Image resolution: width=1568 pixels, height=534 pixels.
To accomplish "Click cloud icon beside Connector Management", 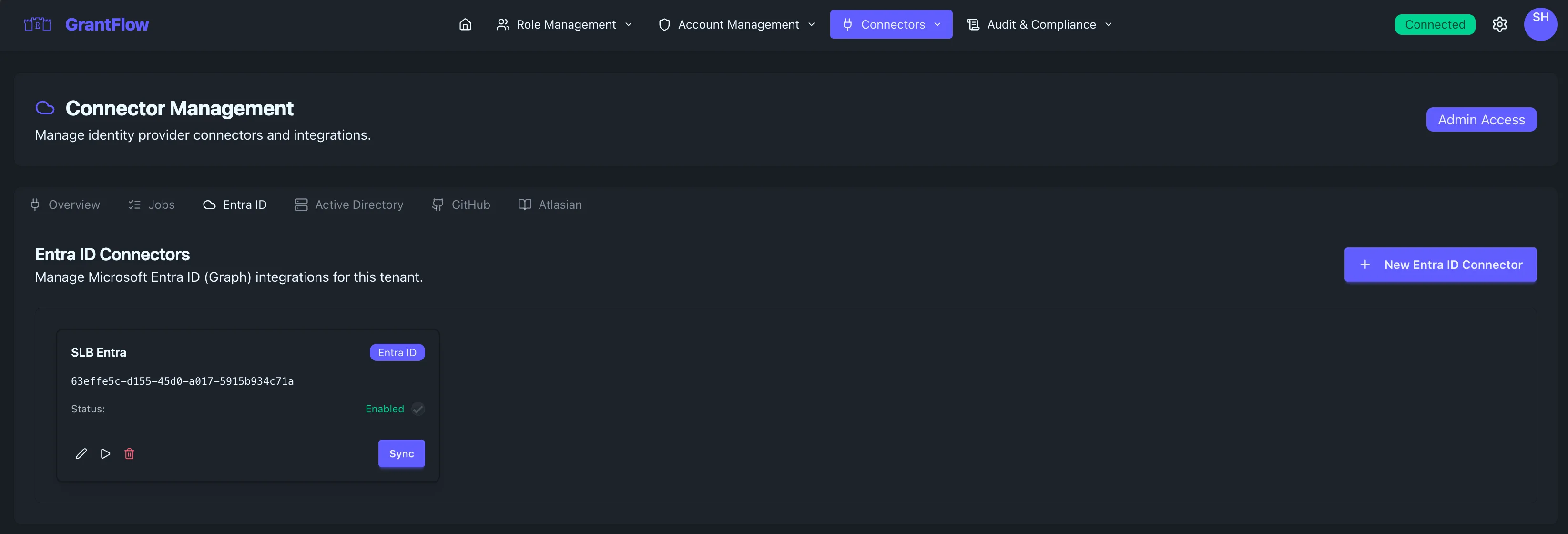I will coord(45,108).
